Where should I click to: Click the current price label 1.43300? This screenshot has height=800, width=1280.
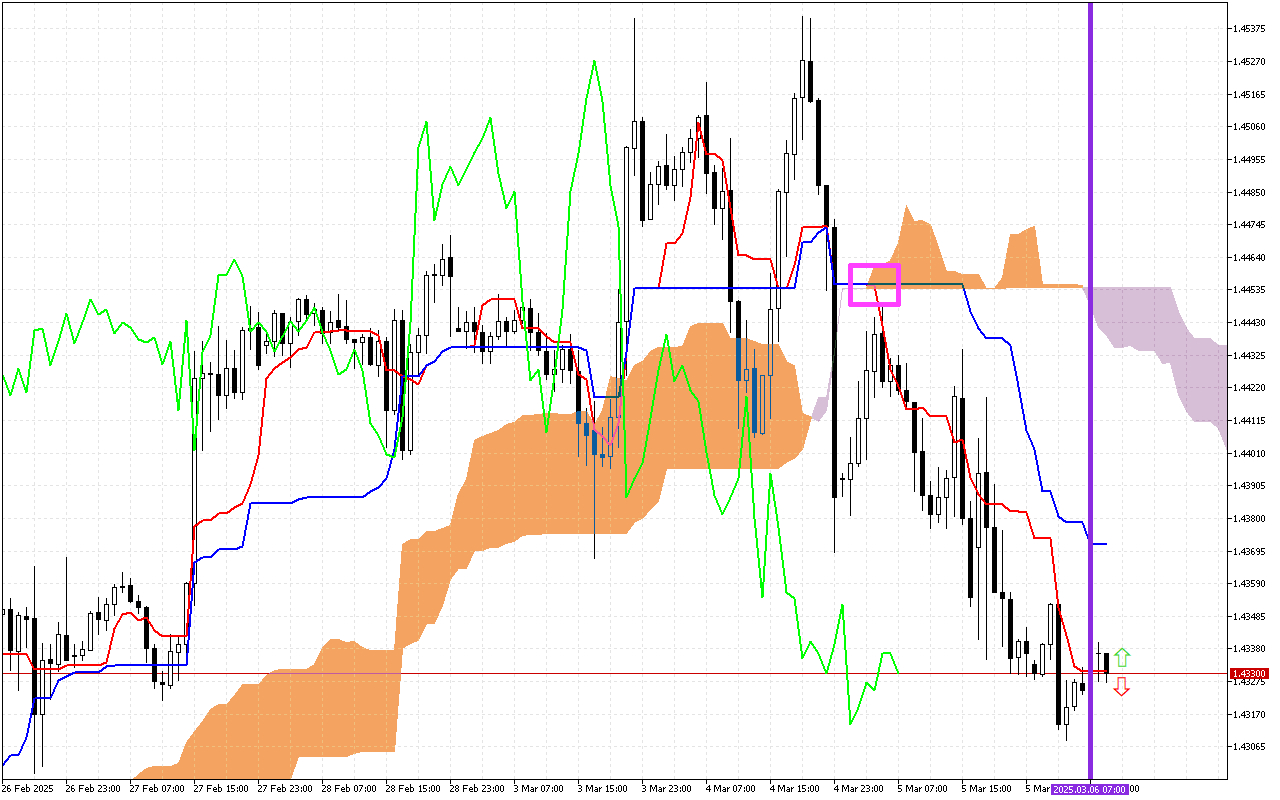(1249, 674)
